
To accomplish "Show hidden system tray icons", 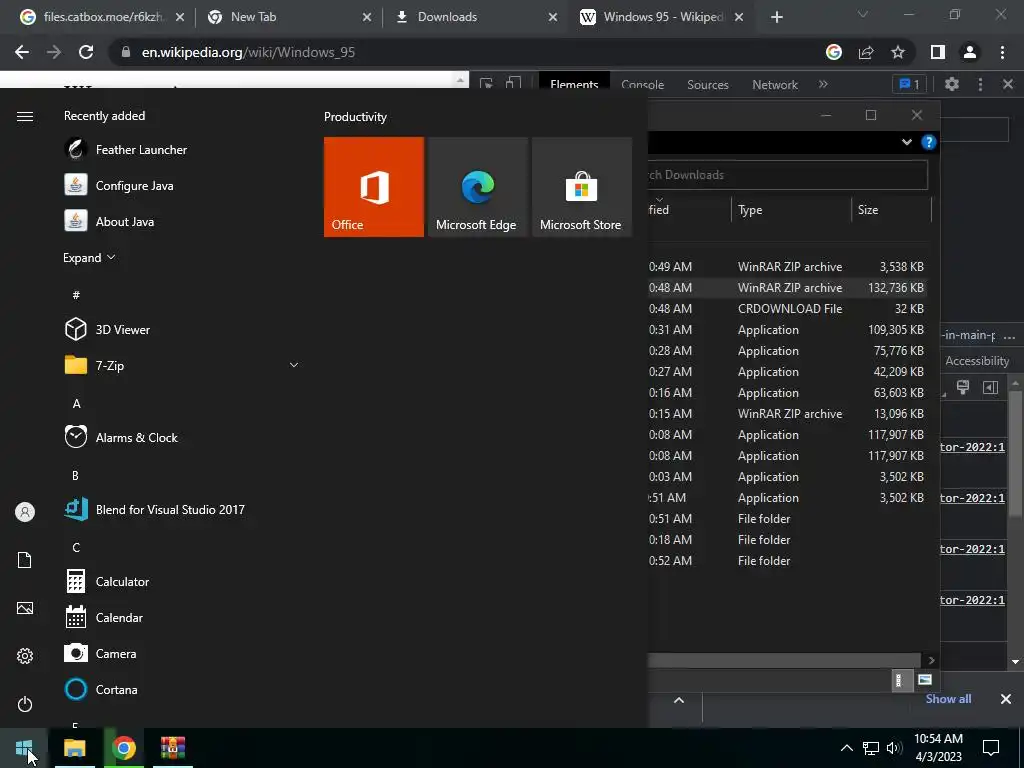I will tap(846, 748).
